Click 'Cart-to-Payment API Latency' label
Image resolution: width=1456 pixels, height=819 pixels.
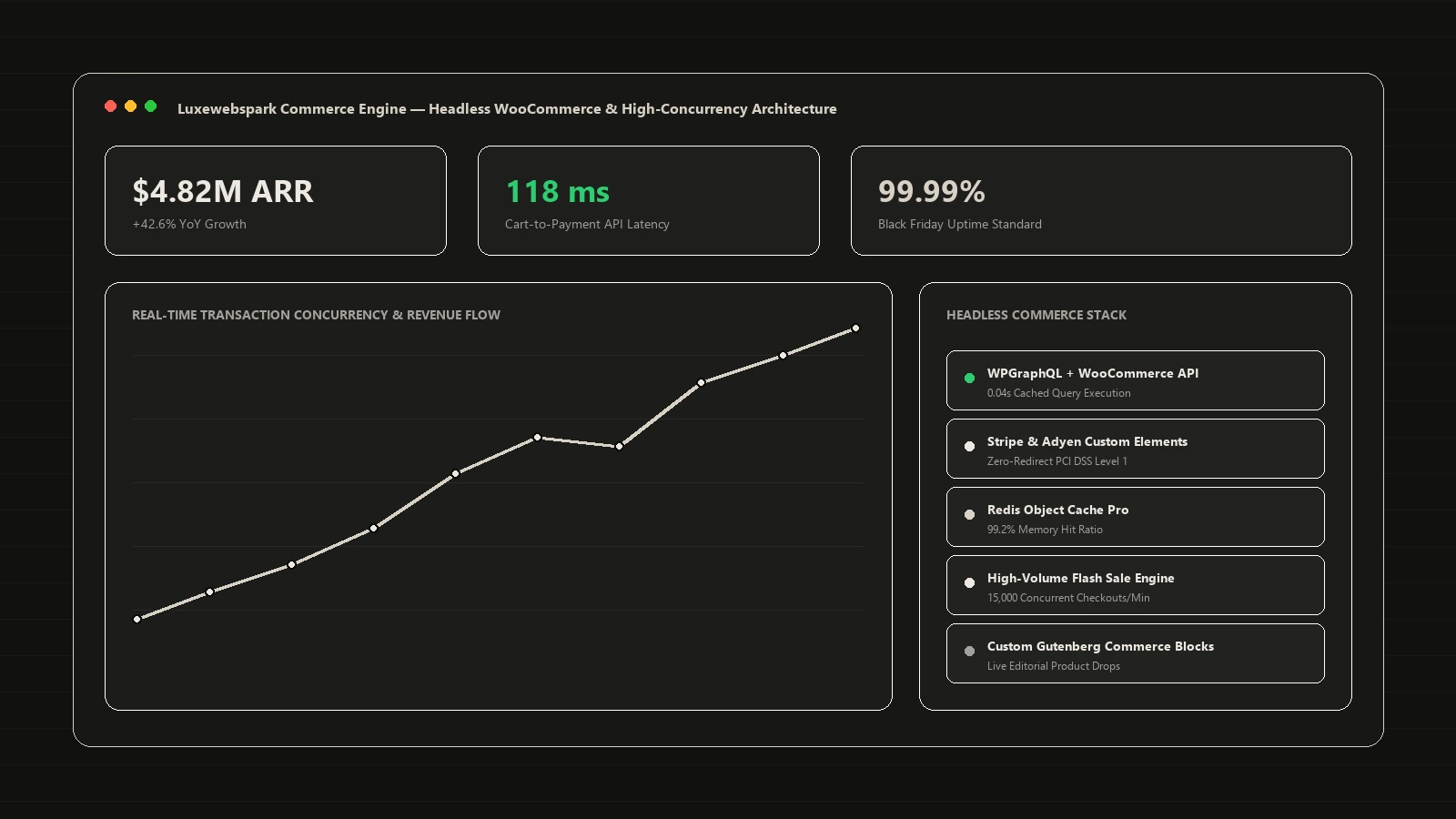587,224
